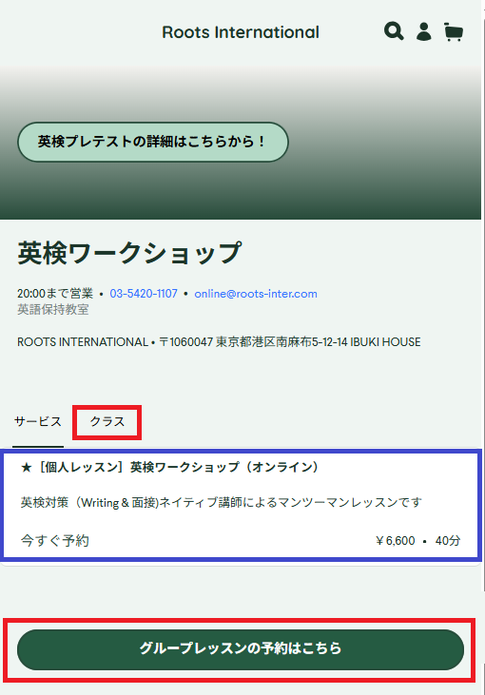Click the ￥6,600 price text
The width and height of the screenshot is (485, 695).
click(x=395, y=541)
